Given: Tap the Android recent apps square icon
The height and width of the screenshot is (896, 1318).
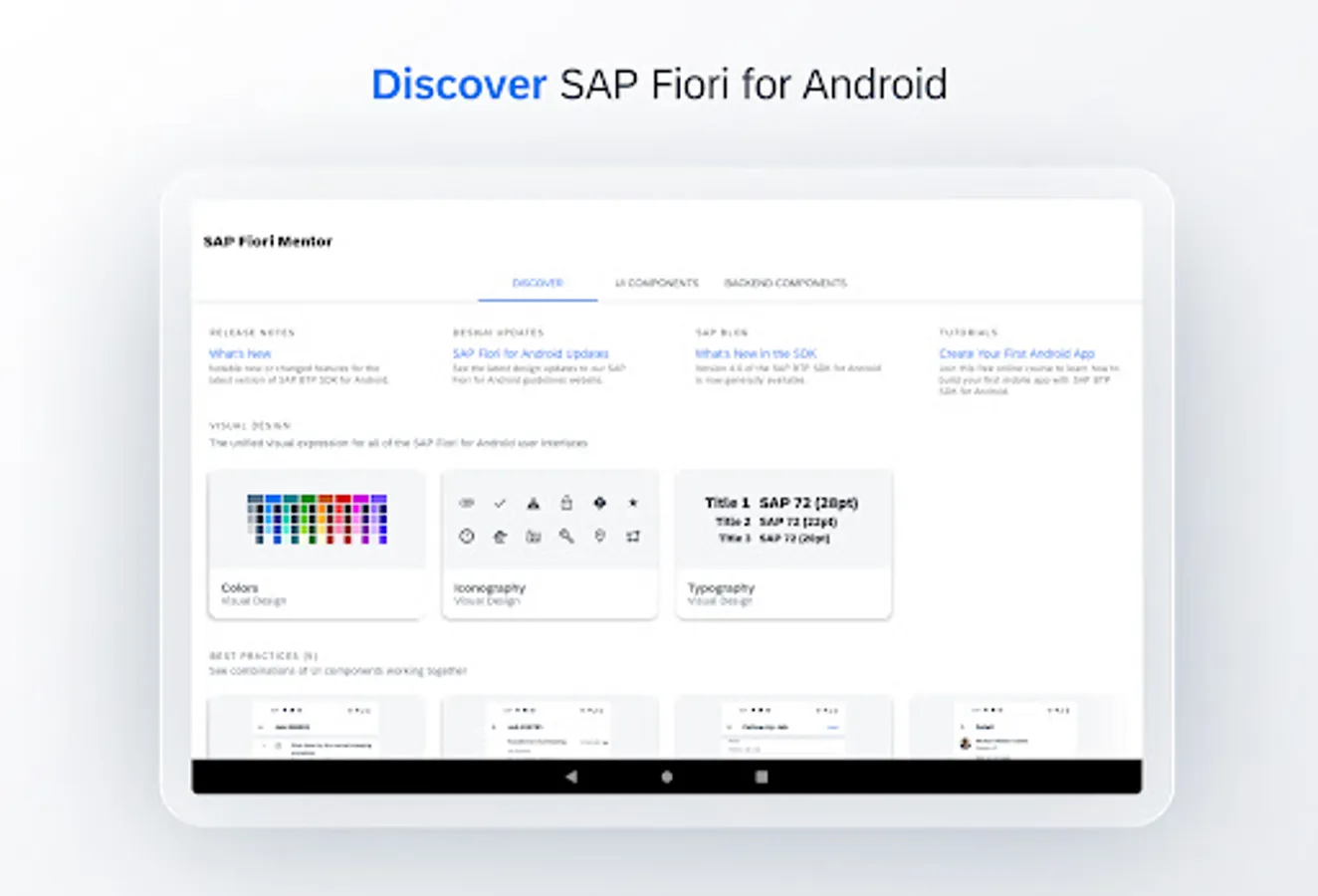Looking at the screenshot, I should 762,777.
